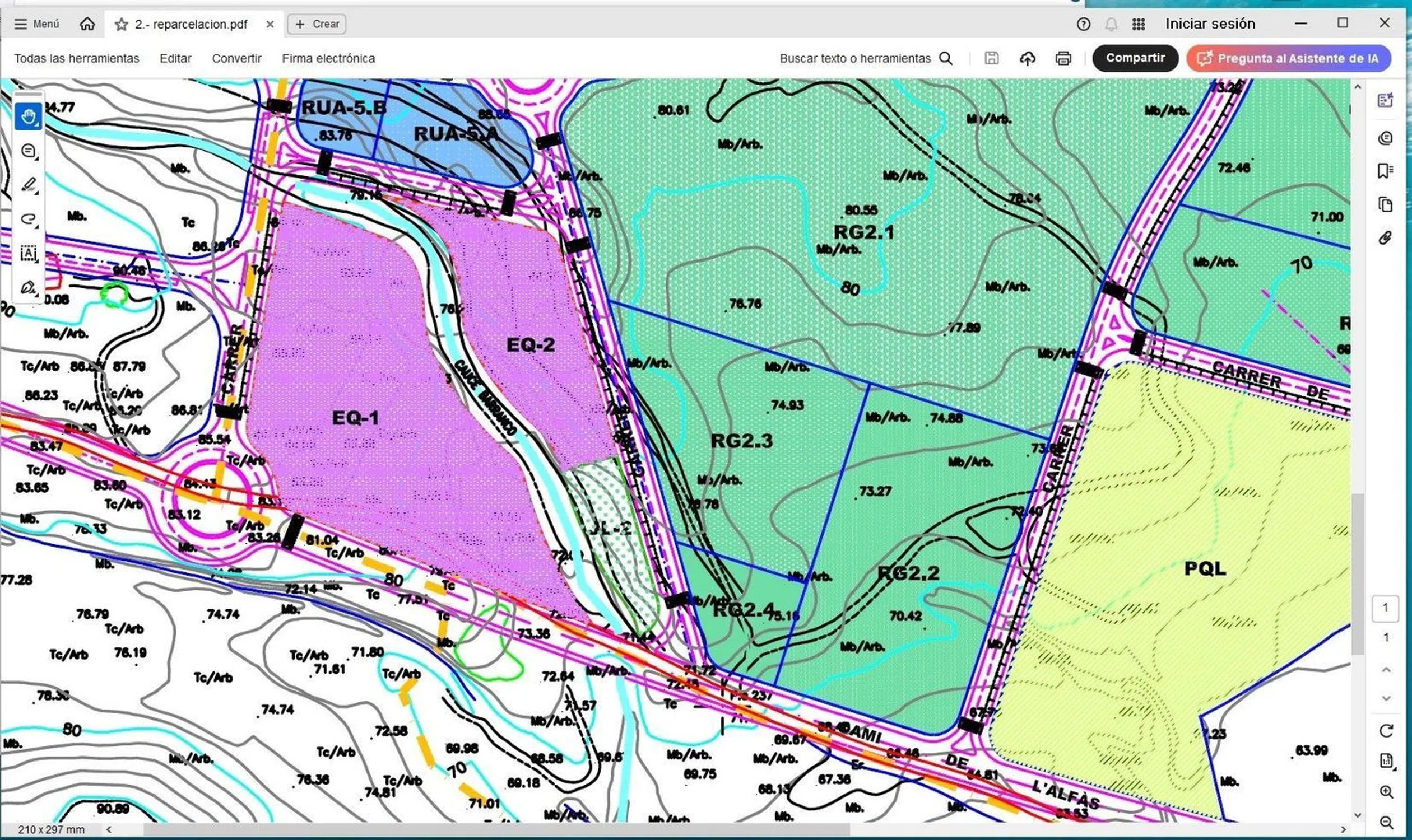Zoom out of the document
This screenshot has height=840, width=1412.
click(1386, 822)
